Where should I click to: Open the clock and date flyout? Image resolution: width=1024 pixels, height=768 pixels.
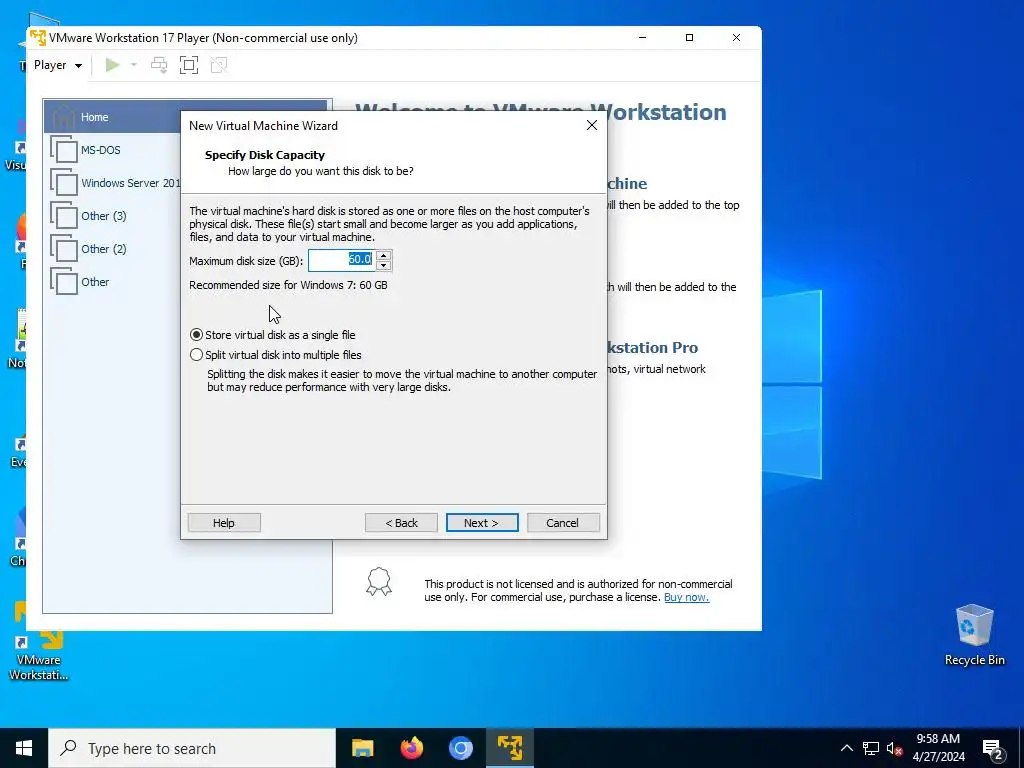938,748
